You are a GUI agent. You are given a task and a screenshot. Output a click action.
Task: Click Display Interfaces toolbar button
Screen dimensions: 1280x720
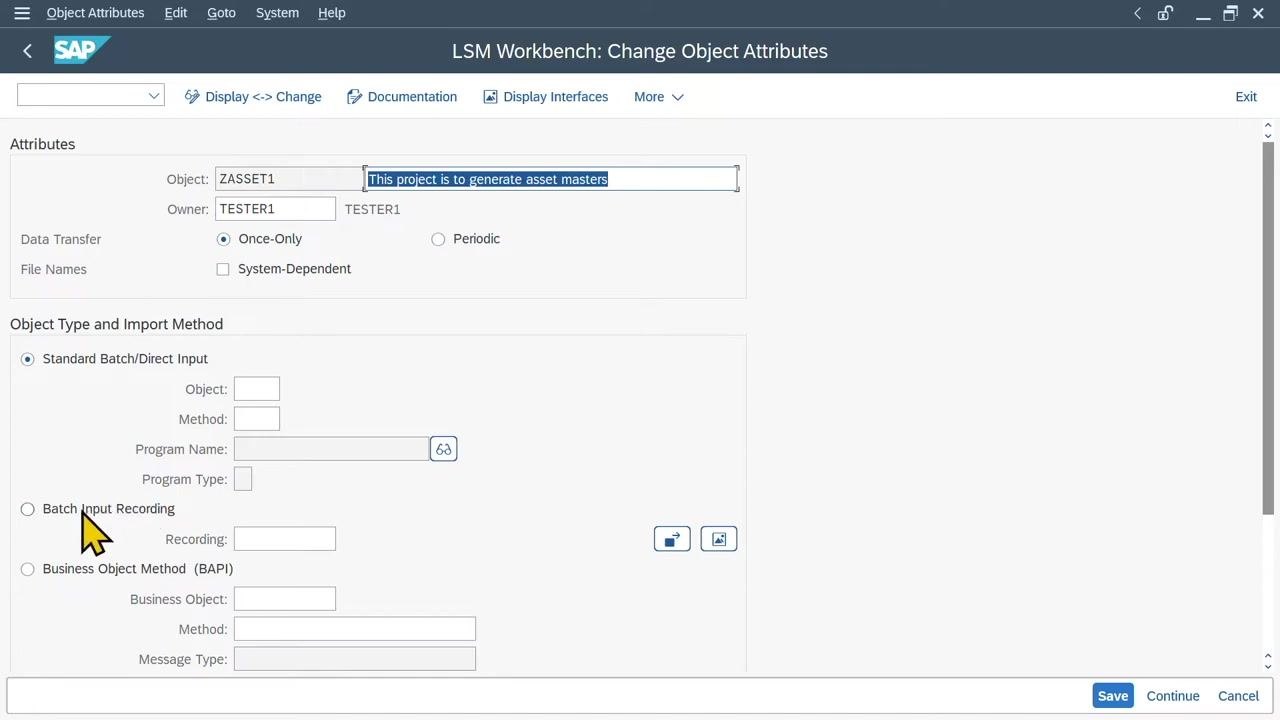(x=545, y=97)
